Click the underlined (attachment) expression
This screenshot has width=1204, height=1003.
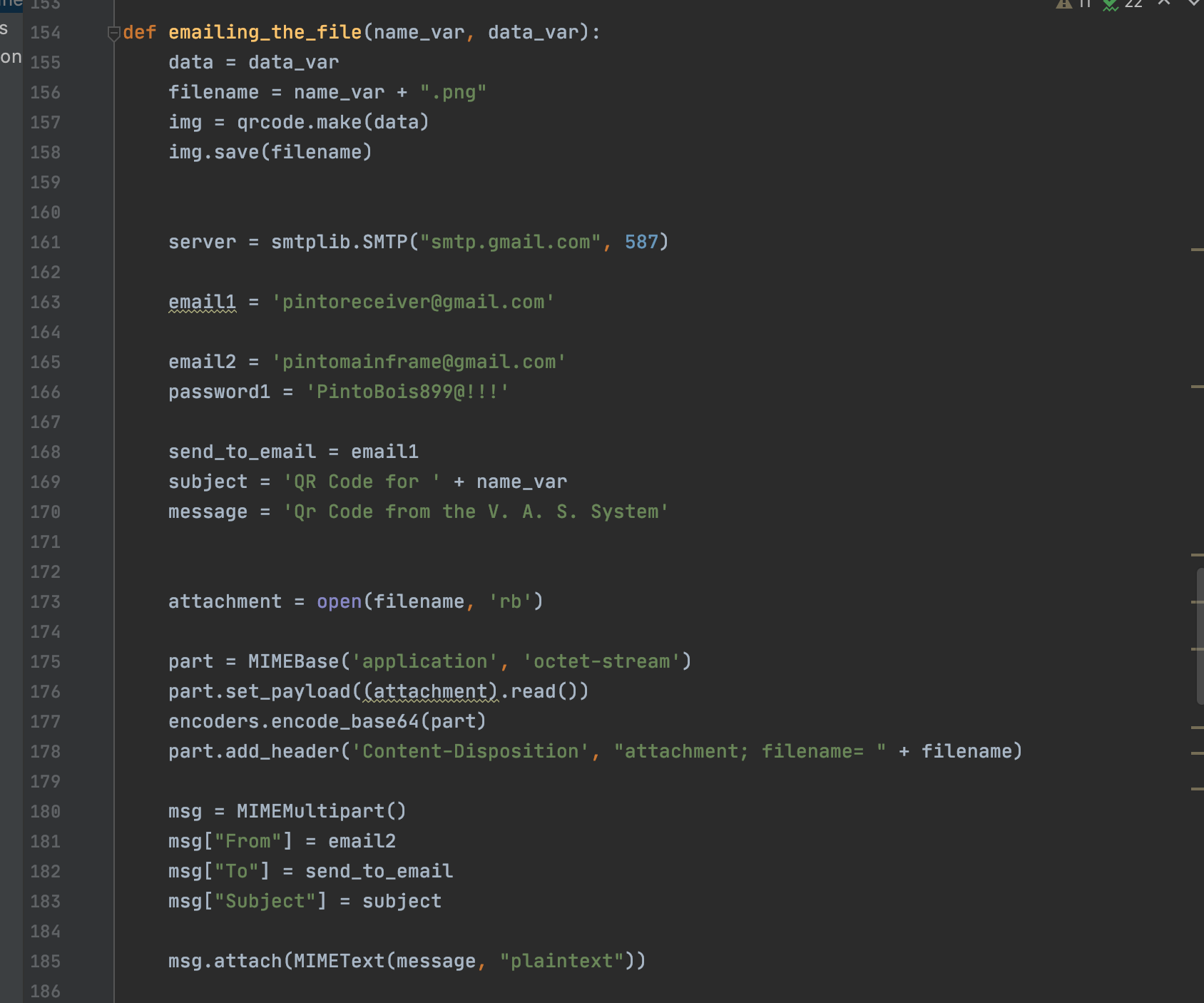tap(430, 692)
